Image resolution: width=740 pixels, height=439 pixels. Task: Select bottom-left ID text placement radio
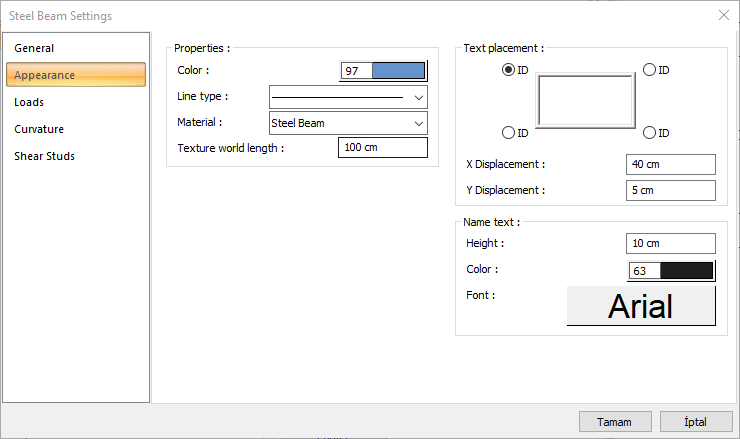point(509,133)
